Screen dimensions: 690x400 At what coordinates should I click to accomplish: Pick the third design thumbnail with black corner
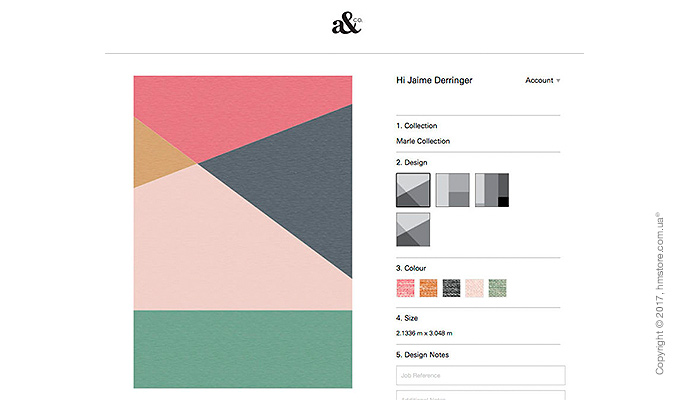(491, 190)
